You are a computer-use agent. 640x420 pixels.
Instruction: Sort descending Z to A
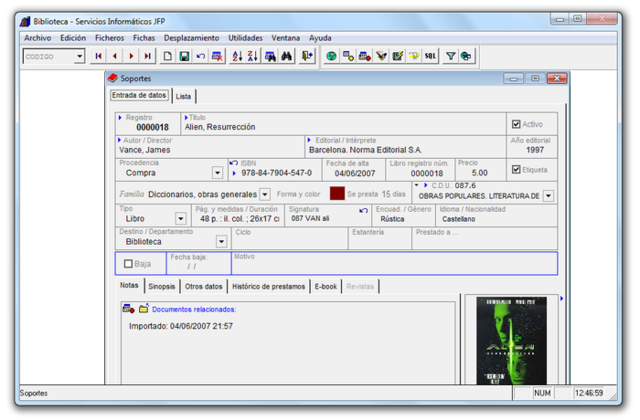253,56
